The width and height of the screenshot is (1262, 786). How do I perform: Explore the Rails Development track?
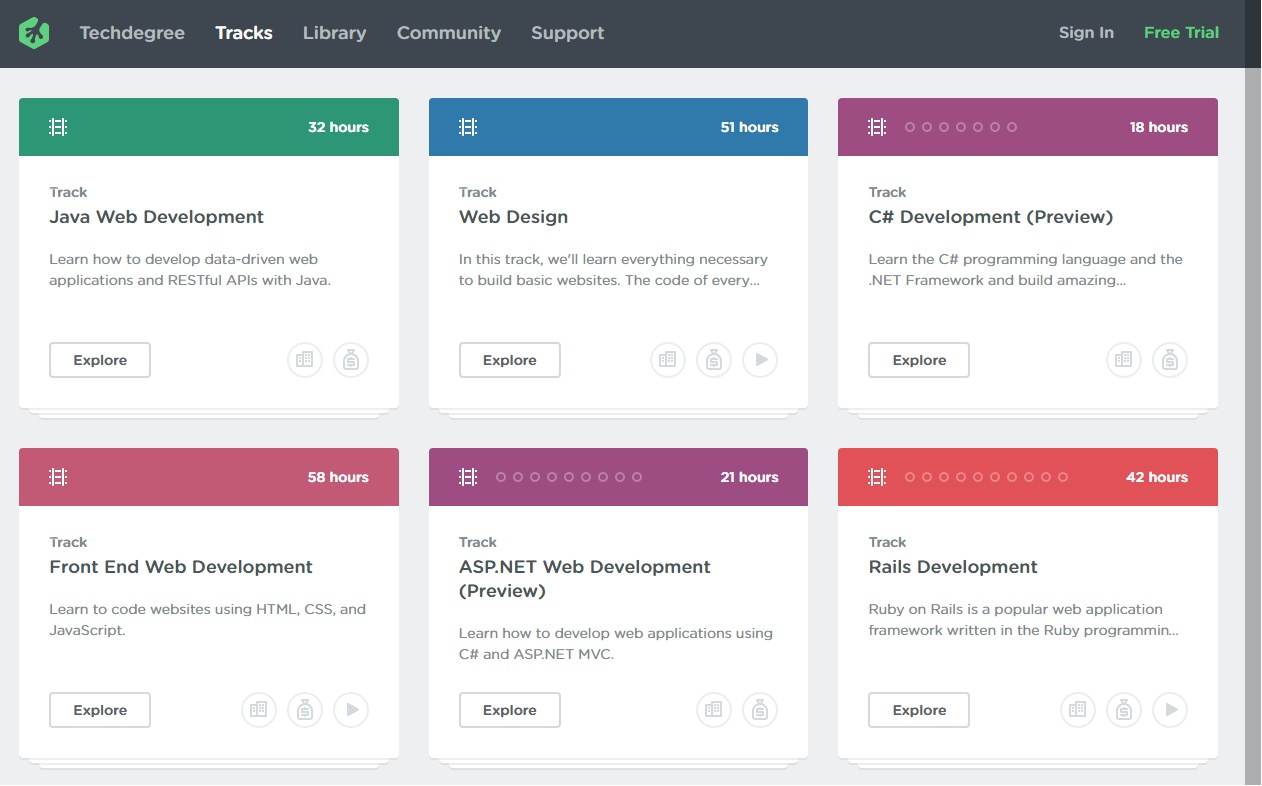click(919, 710)
